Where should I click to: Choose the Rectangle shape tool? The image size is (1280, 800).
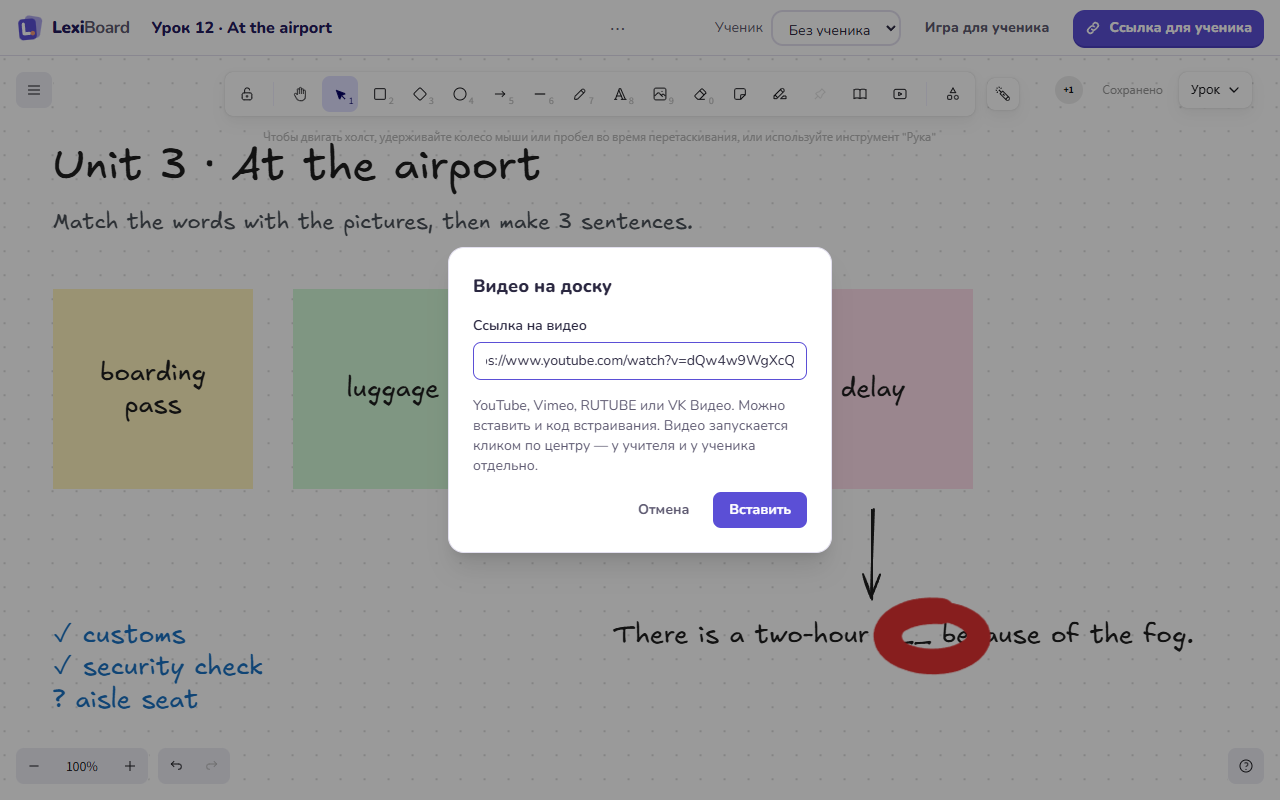coord(380,94)
